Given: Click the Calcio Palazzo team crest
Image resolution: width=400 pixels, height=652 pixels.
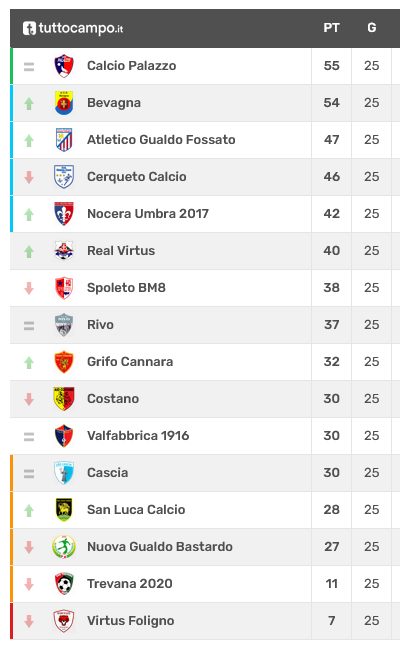Looking at the screenshot, I should tap(64, 66).
